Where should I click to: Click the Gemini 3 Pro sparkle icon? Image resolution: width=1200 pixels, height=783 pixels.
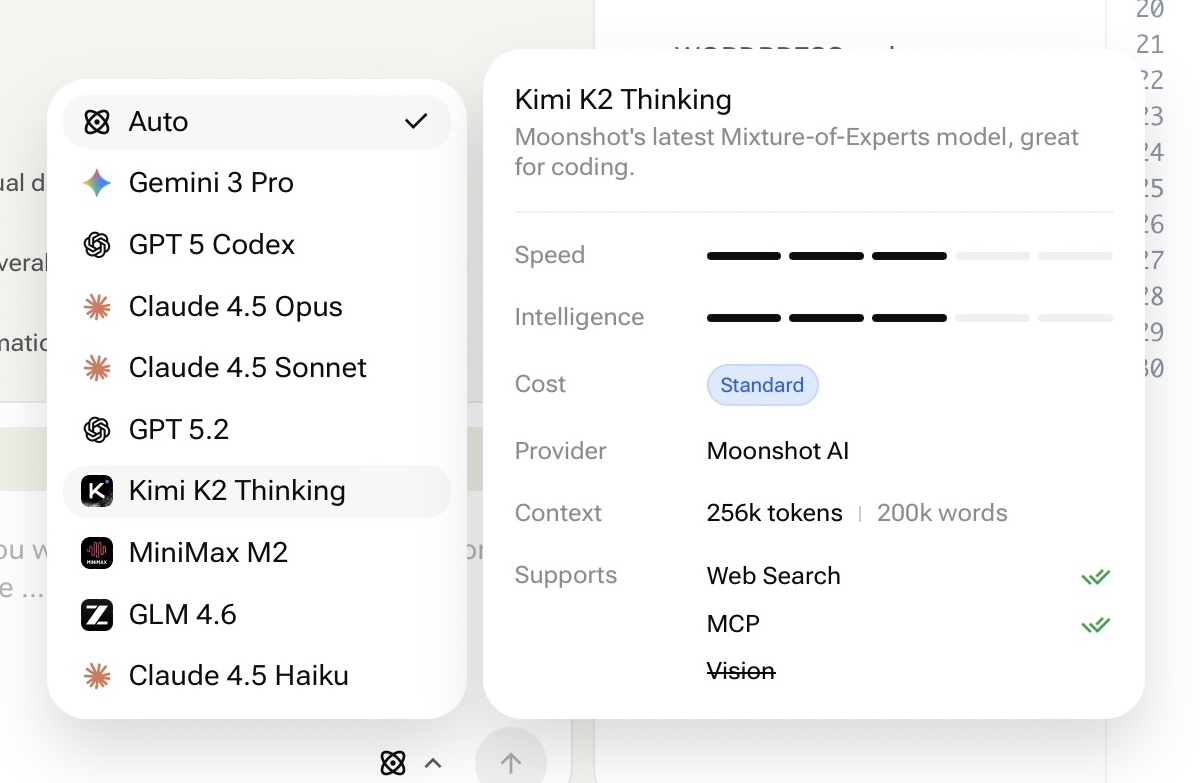(97, 183)
